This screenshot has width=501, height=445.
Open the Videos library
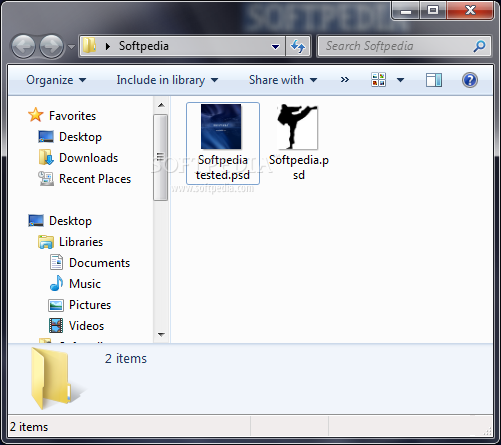tap(86, 326)
